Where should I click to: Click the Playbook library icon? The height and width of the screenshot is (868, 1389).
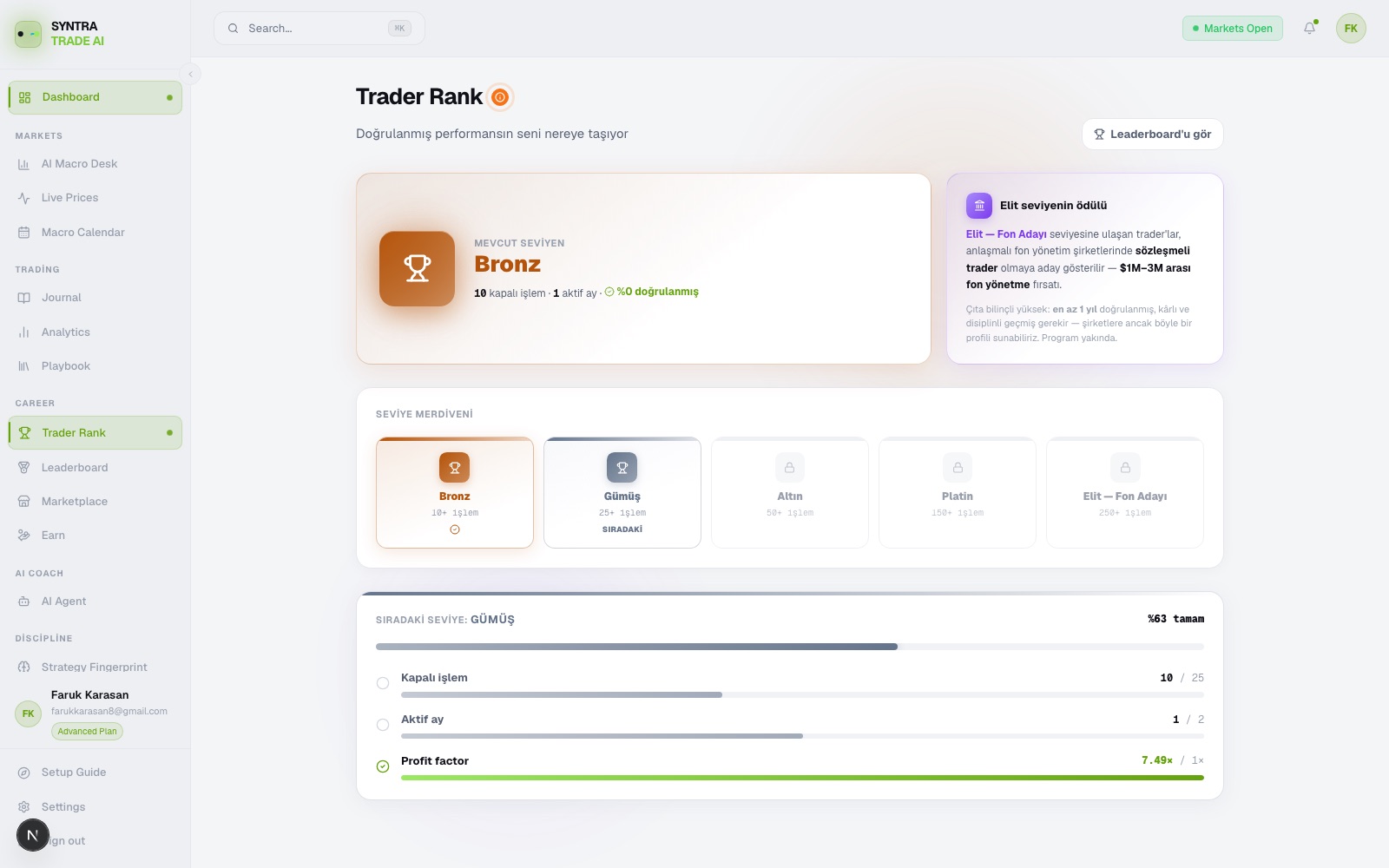pyautogui.click(x=24, y=366)
